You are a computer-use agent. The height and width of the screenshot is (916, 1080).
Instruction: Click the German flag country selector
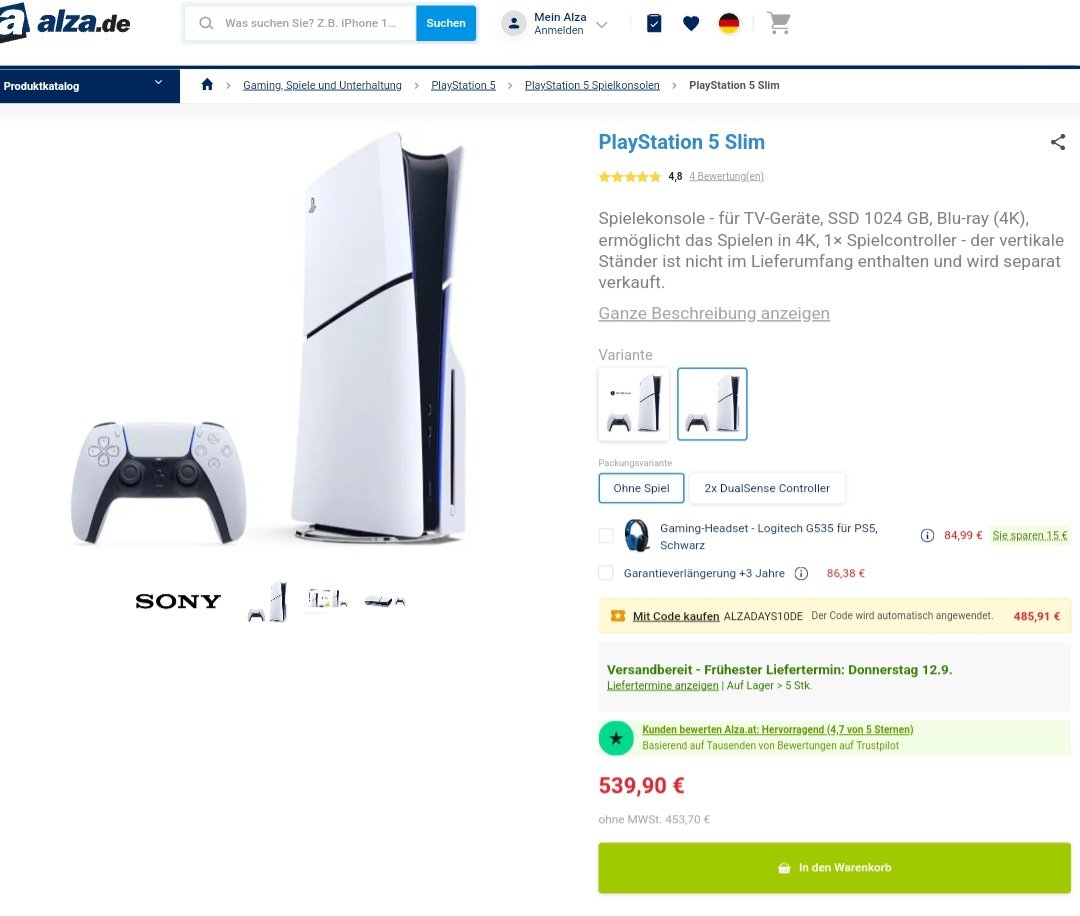pyautogui.click(x=729, y=23)
